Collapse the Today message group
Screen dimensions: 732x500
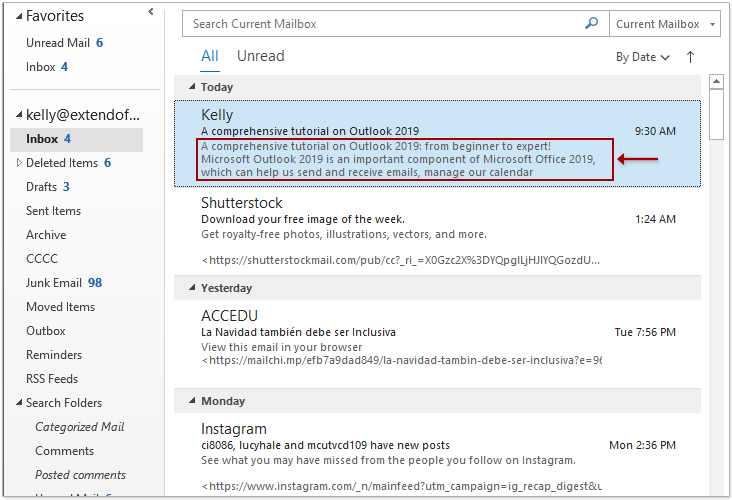(192, 86)
